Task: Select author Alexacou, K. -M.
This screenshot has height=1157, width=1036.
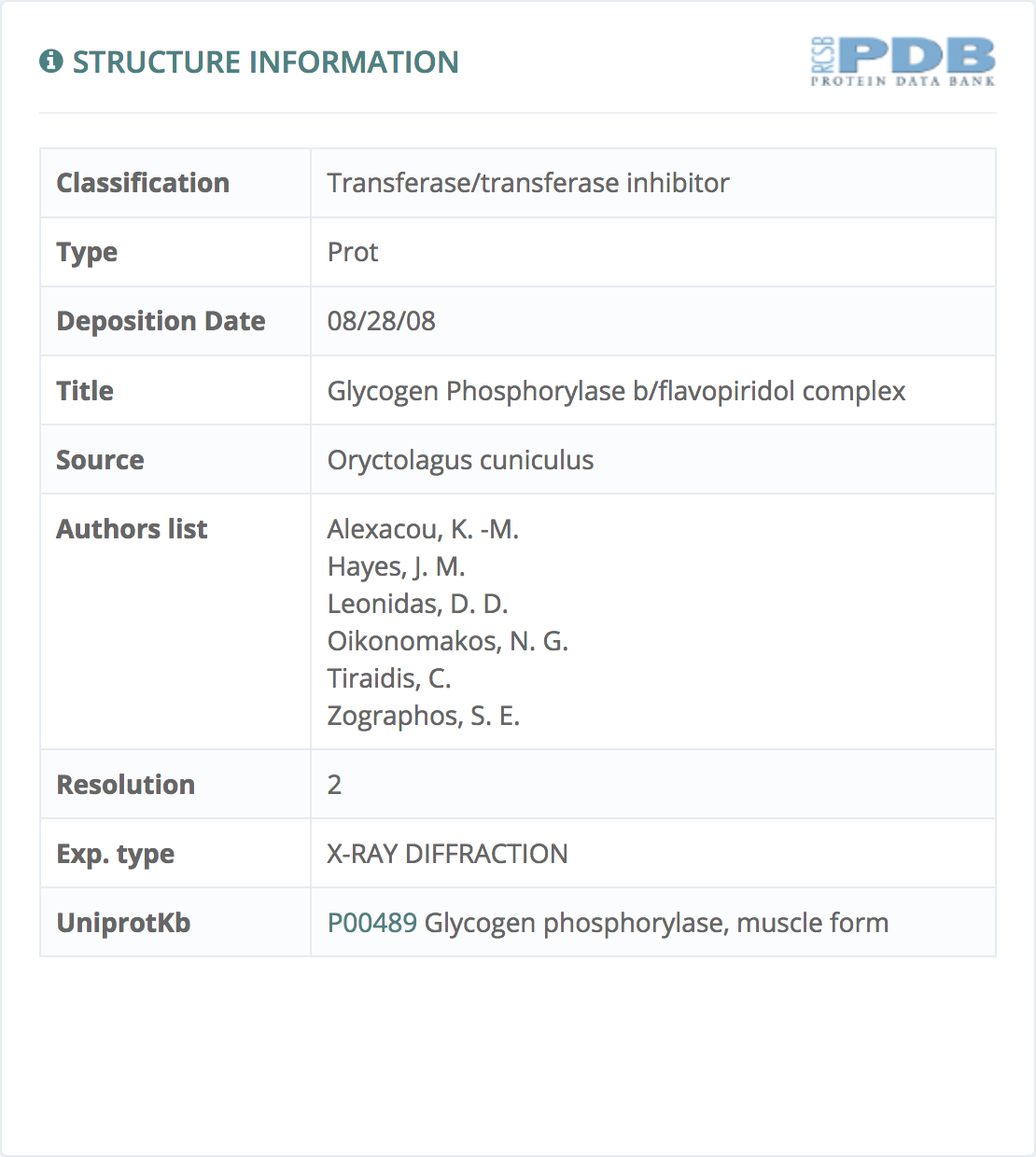Action: pos(423,529)
